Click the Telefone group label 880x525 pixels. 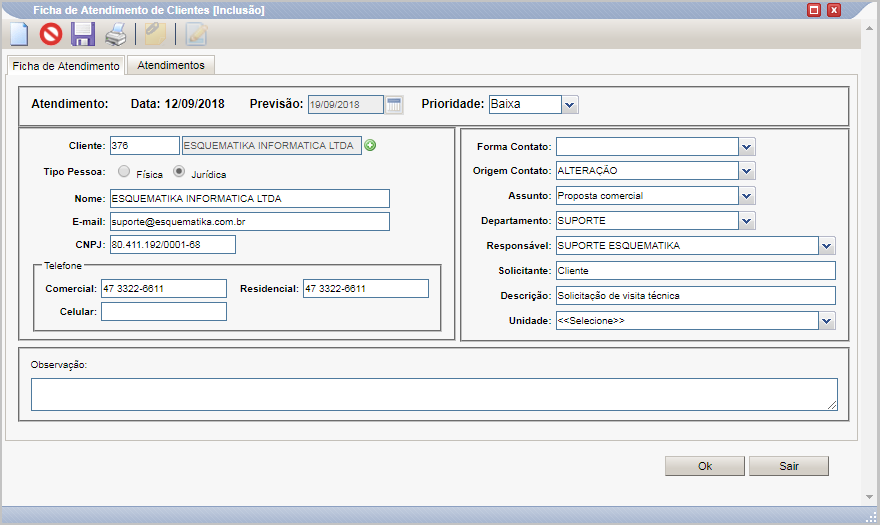63,266
